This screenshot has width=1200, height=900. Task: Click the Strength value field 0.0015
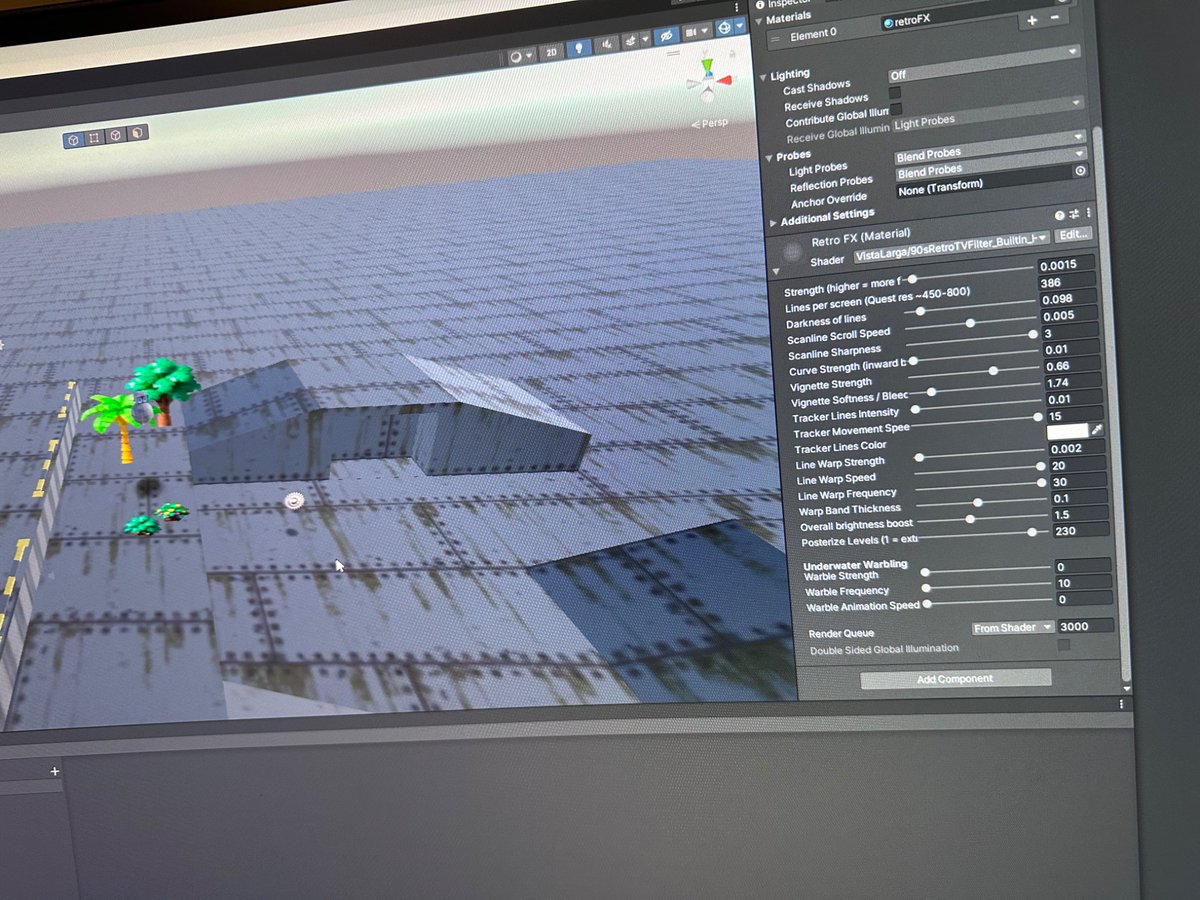[x=1066, y=265]
